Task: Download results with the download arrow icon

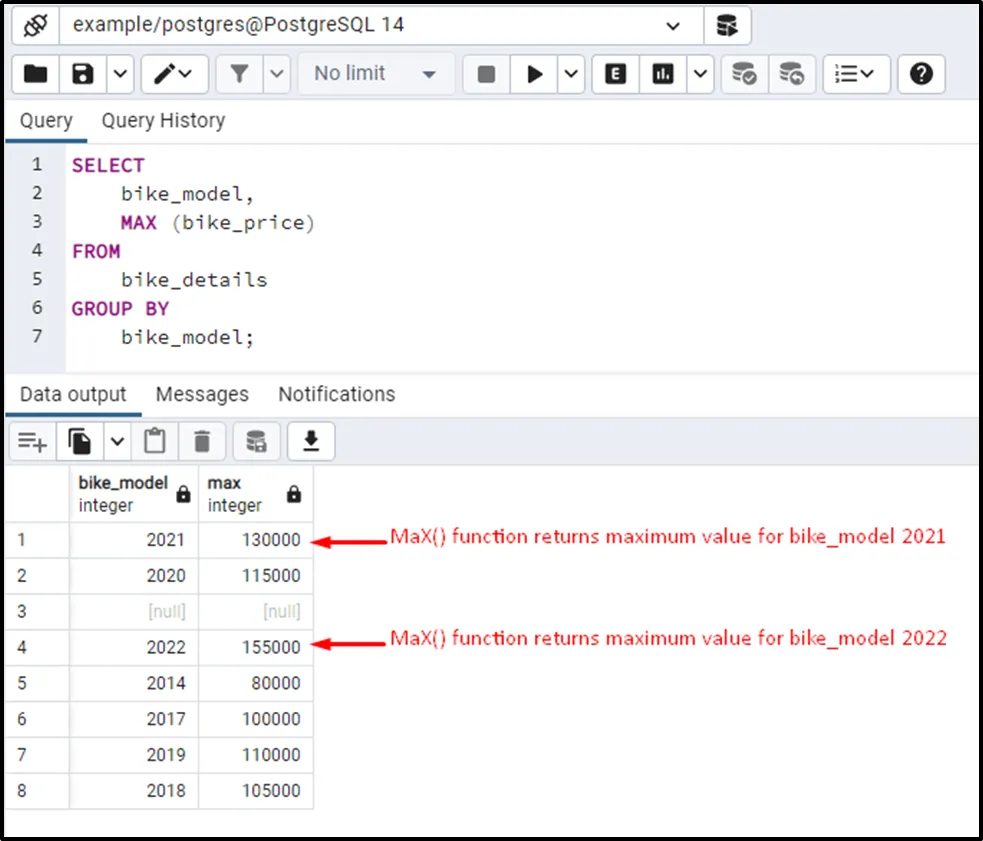Action: [310, 441]
